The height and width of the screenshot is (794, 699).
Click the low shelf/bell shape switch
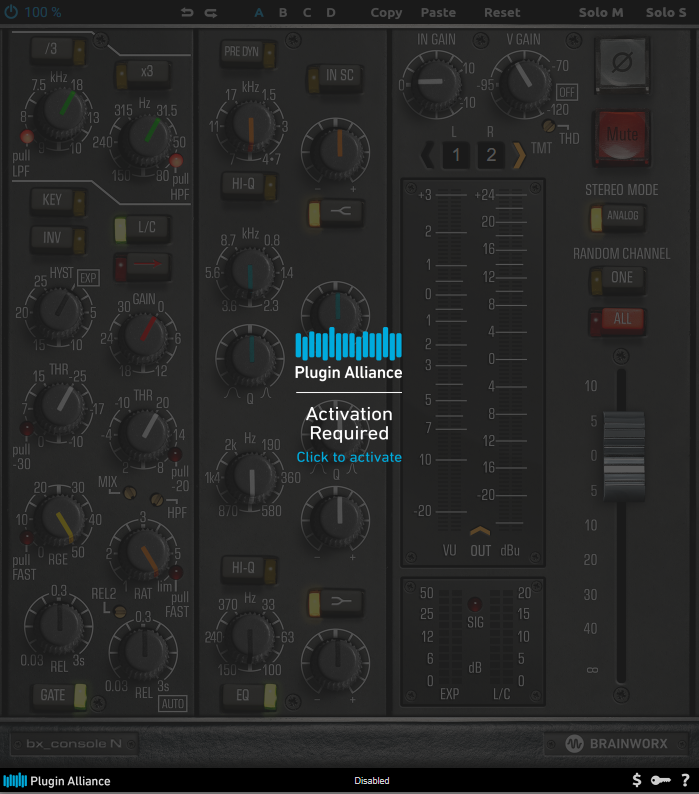point(336,602)
